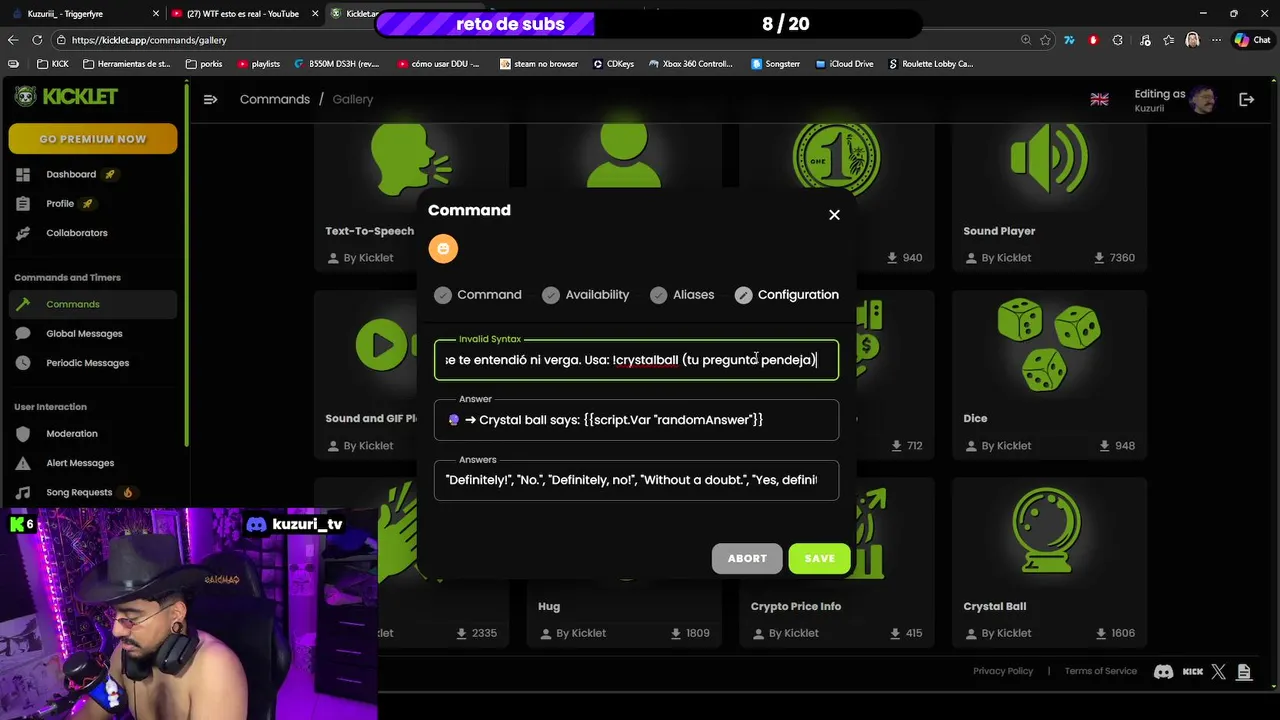The height and width of the screenshot is (720, 1280).
Task: Click the Song Requests music note icon
Action: coord(23,492)
